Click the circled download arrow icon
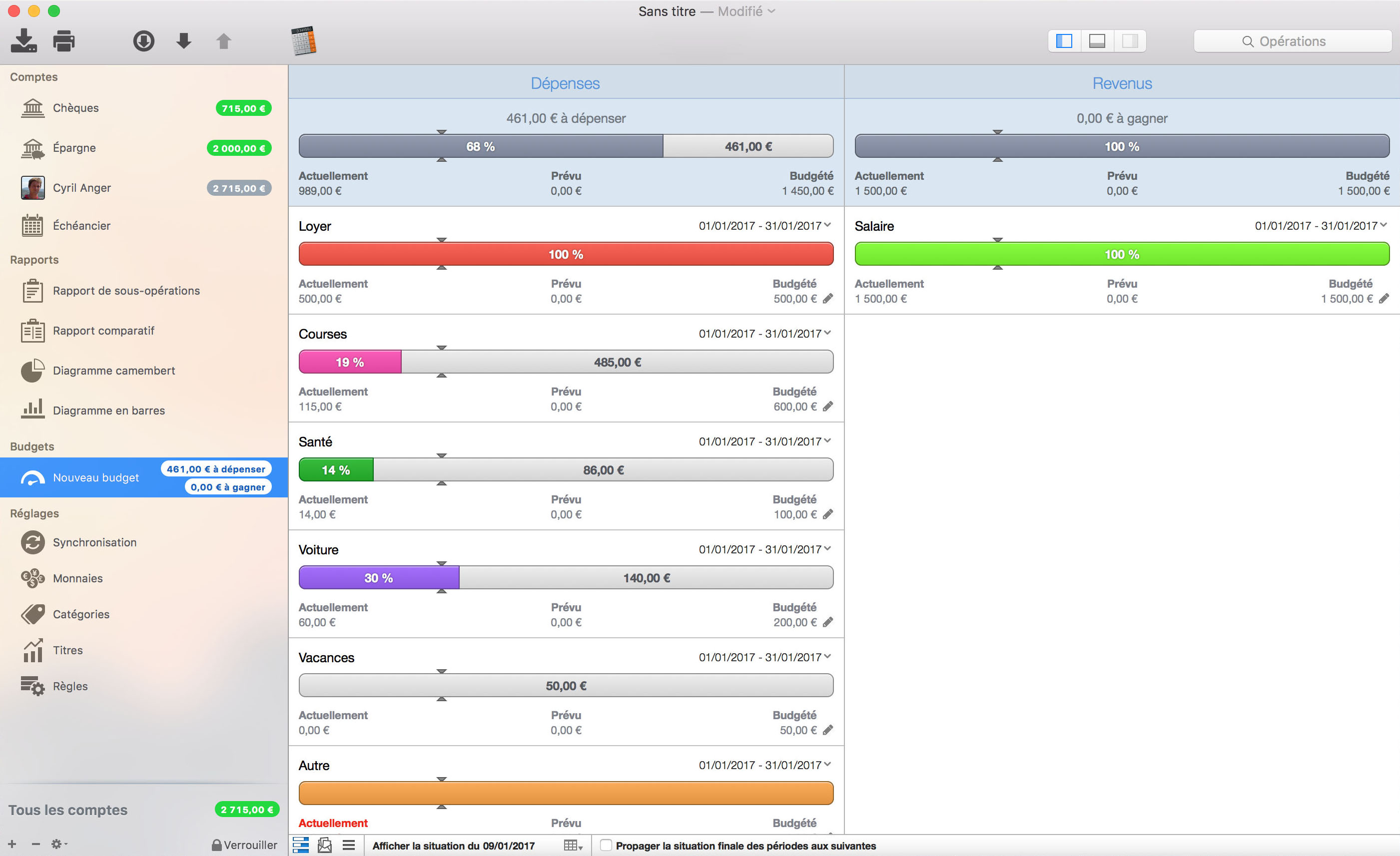1400x856 pixels. [x=144, y=41]
